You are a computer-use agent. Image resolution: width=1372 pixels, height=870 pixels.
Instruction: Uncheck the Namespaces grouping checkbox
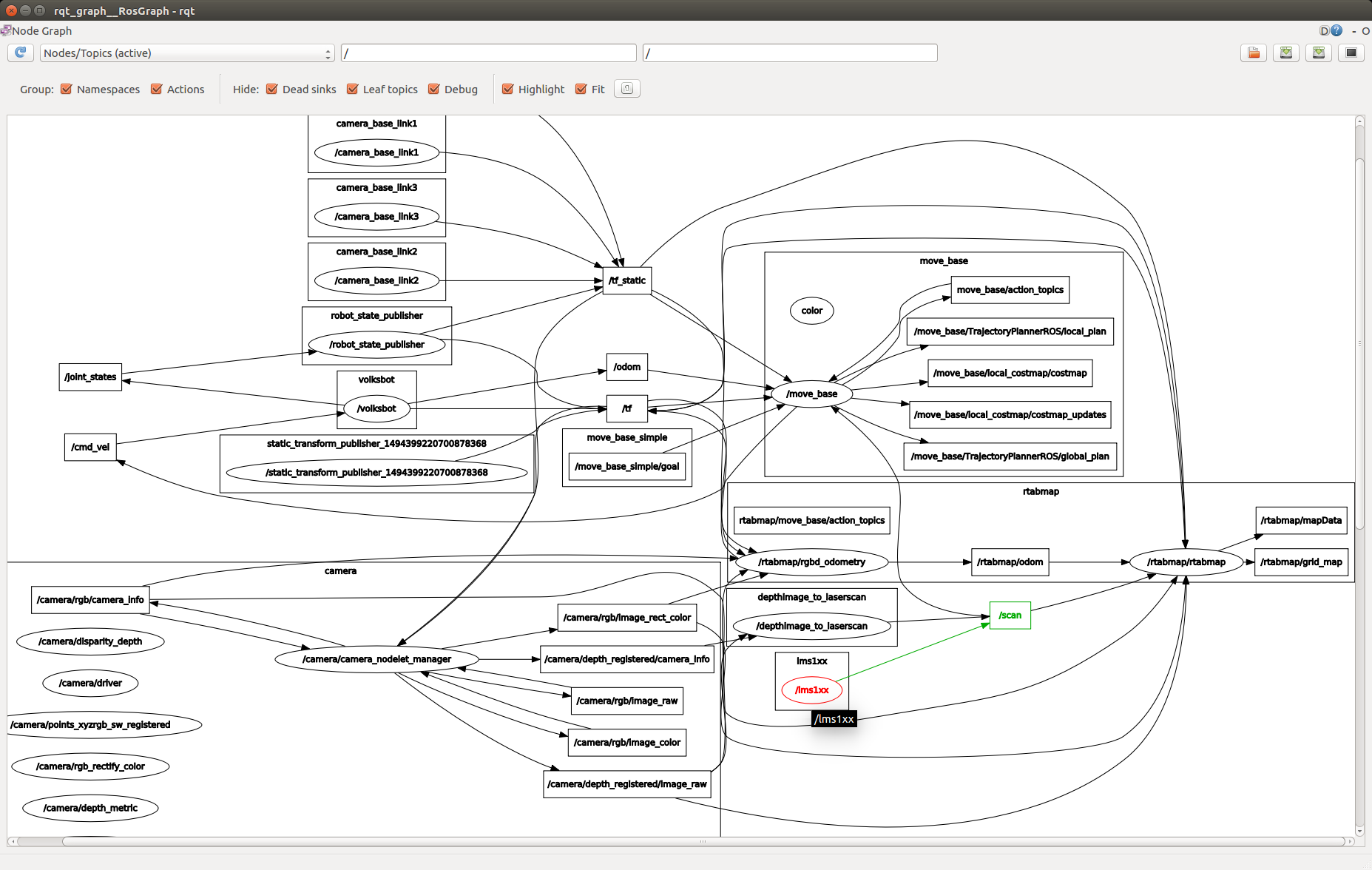(x=67, y=90)
